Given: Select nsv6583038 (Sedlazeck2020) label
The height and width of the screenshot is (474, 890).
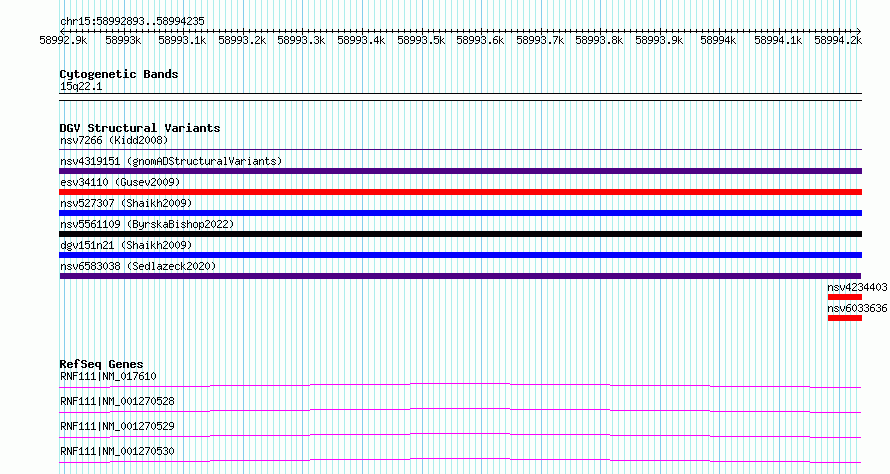Looking at the screenshot, I should tap(138, 266).
